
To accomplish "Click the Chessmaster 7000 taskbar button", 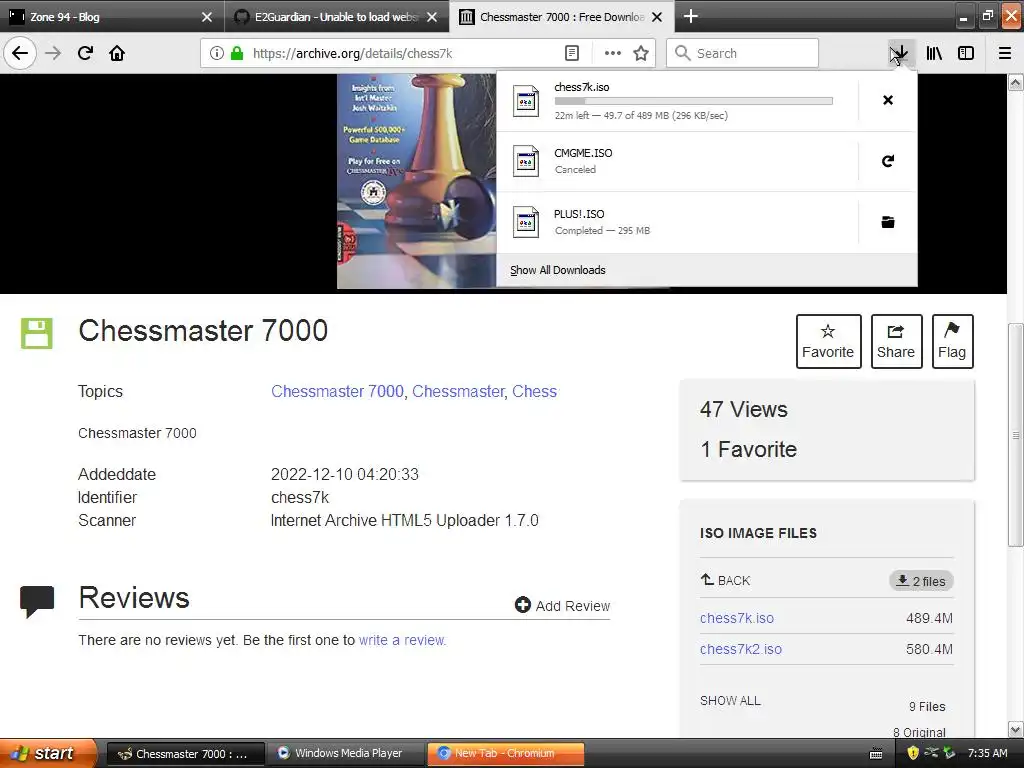I will point(185,753).
